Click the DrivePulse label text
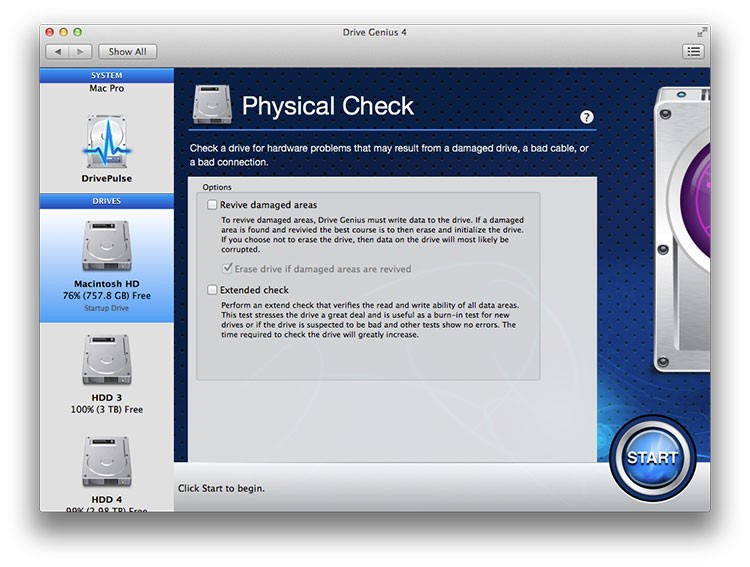 [107, 178]
